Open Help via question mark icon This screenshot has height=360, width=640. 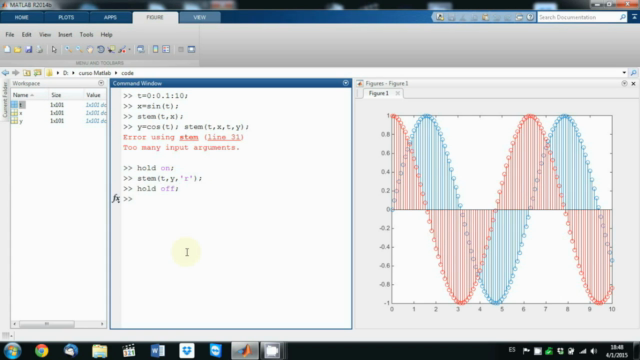[530, 17]
